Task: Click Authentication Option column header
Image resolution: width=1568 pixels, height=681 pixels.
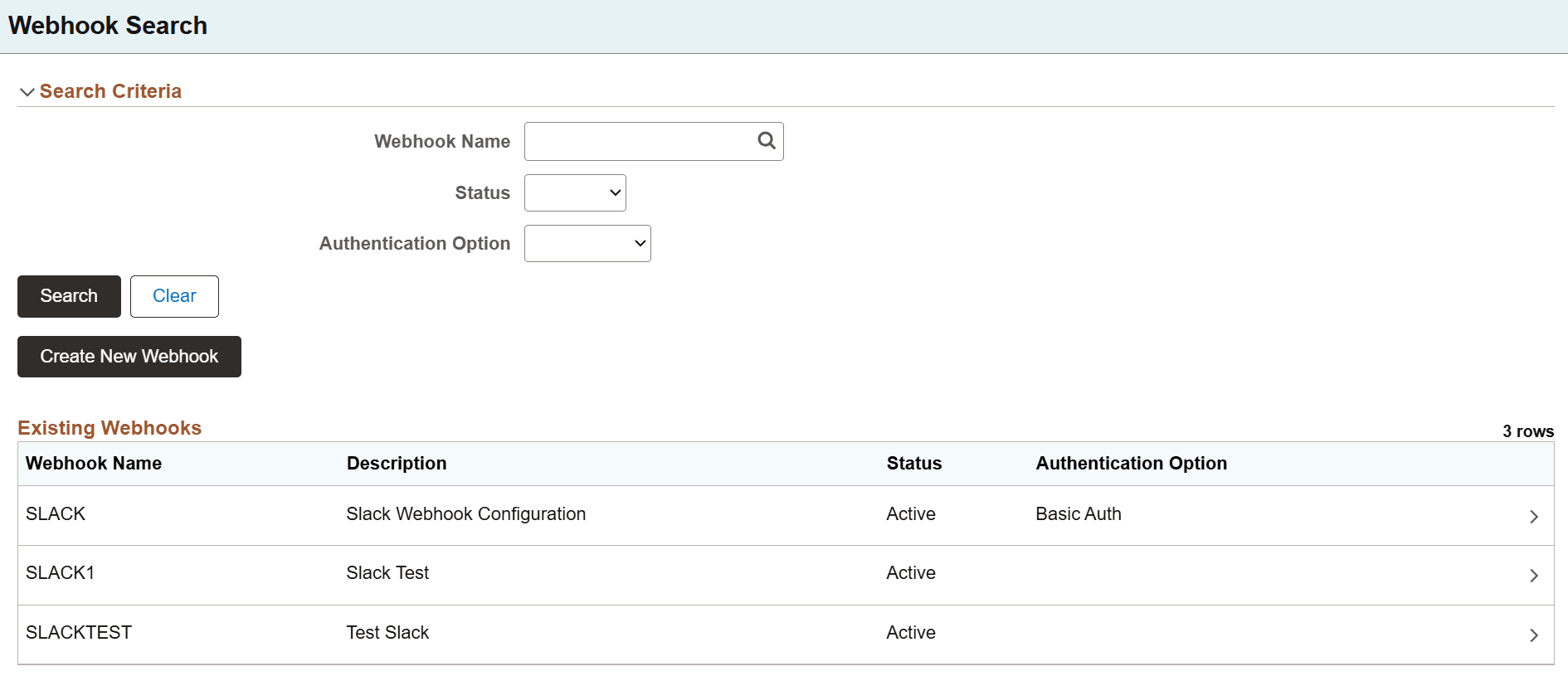Action: (1132, 463)
